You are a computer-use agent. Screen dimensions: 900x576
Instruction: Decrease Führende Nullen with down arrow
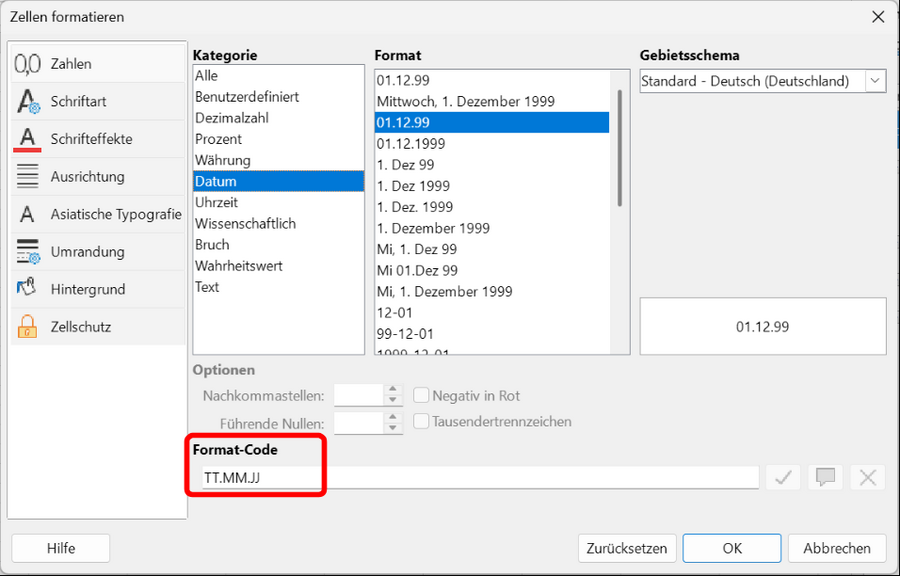point(393,428)
